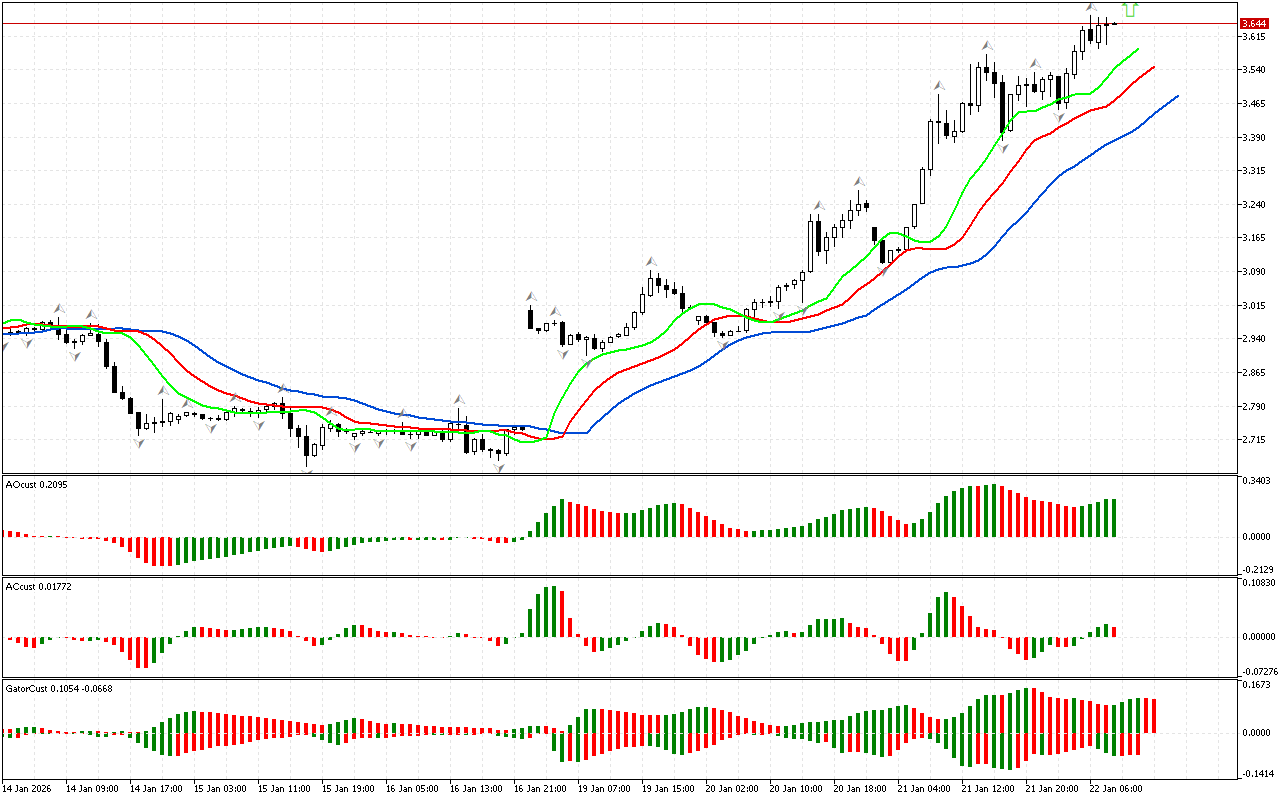Screen dimensions: 1280x800
Task: Click the end of the blue Alligator jaw line
Action: (1178, 96)
